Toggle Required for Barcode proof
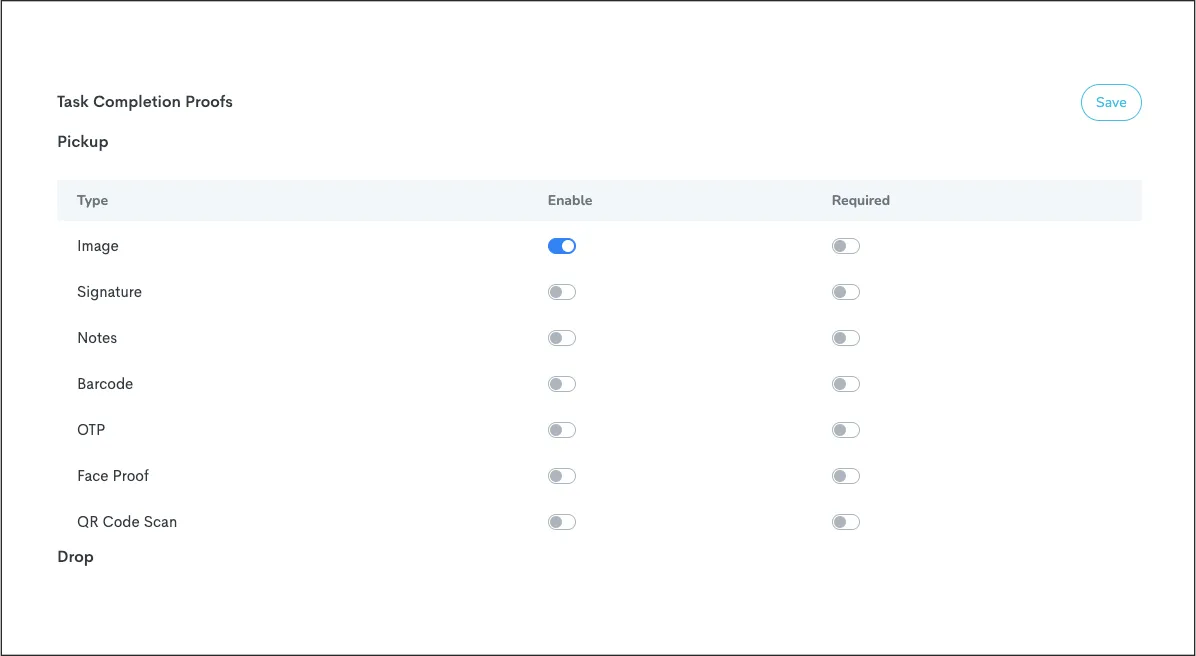The image size is (1196, 656). pyautogui.click(x=845, y=384)
